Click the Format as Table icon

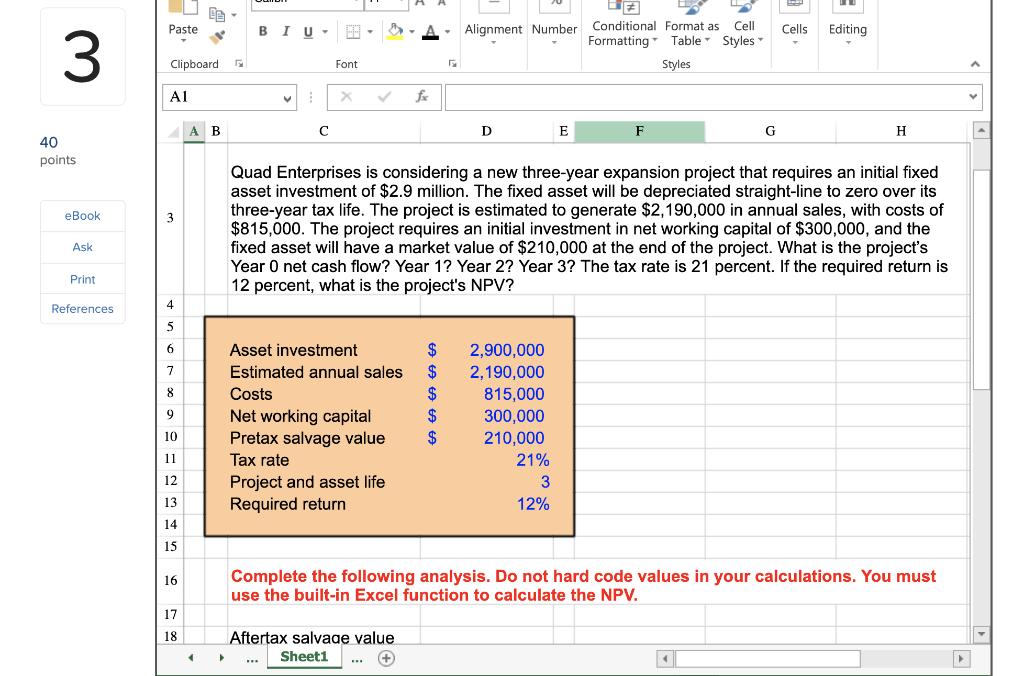[690, 25]
